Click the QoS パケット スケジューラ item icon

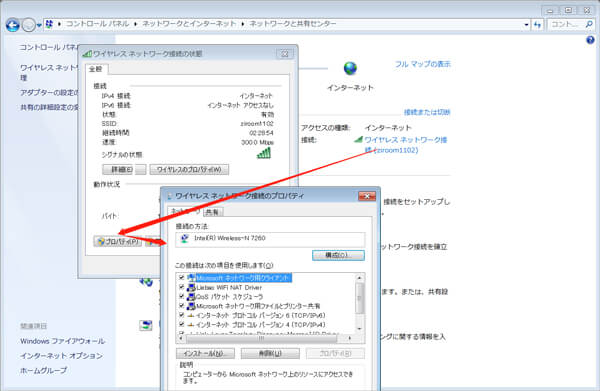(x=191, y=297)
